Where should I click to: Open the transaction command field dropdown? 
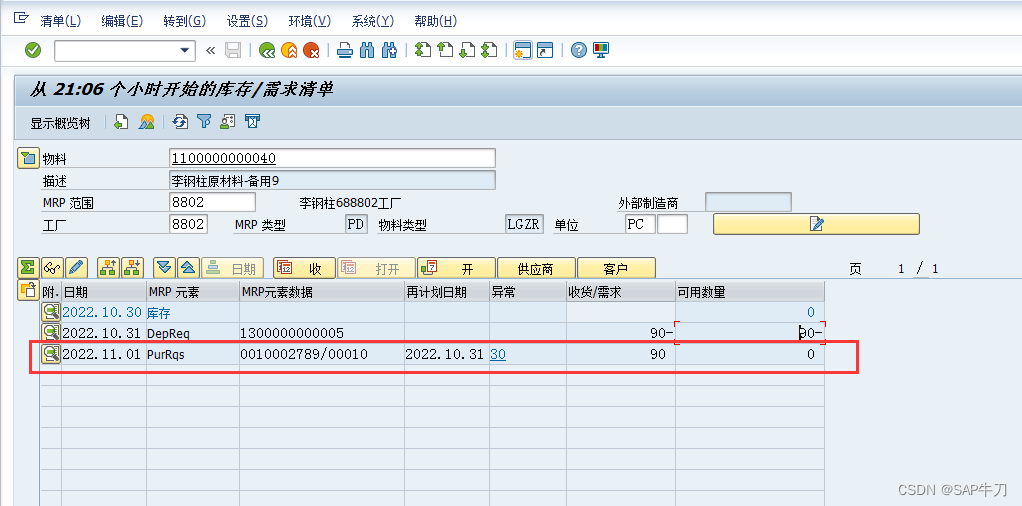pos(186,50)
